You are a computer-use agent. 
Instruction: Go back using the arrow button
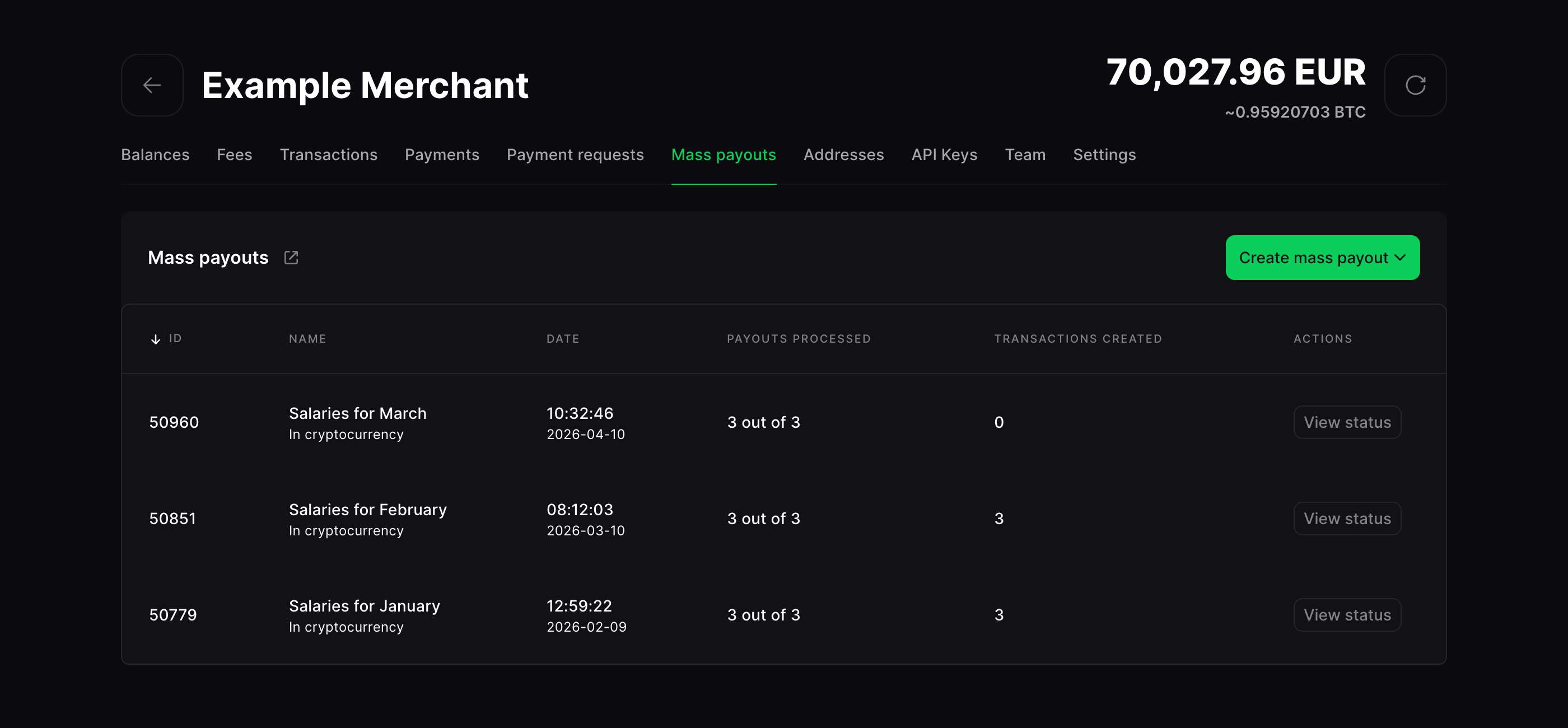(152, 85)
